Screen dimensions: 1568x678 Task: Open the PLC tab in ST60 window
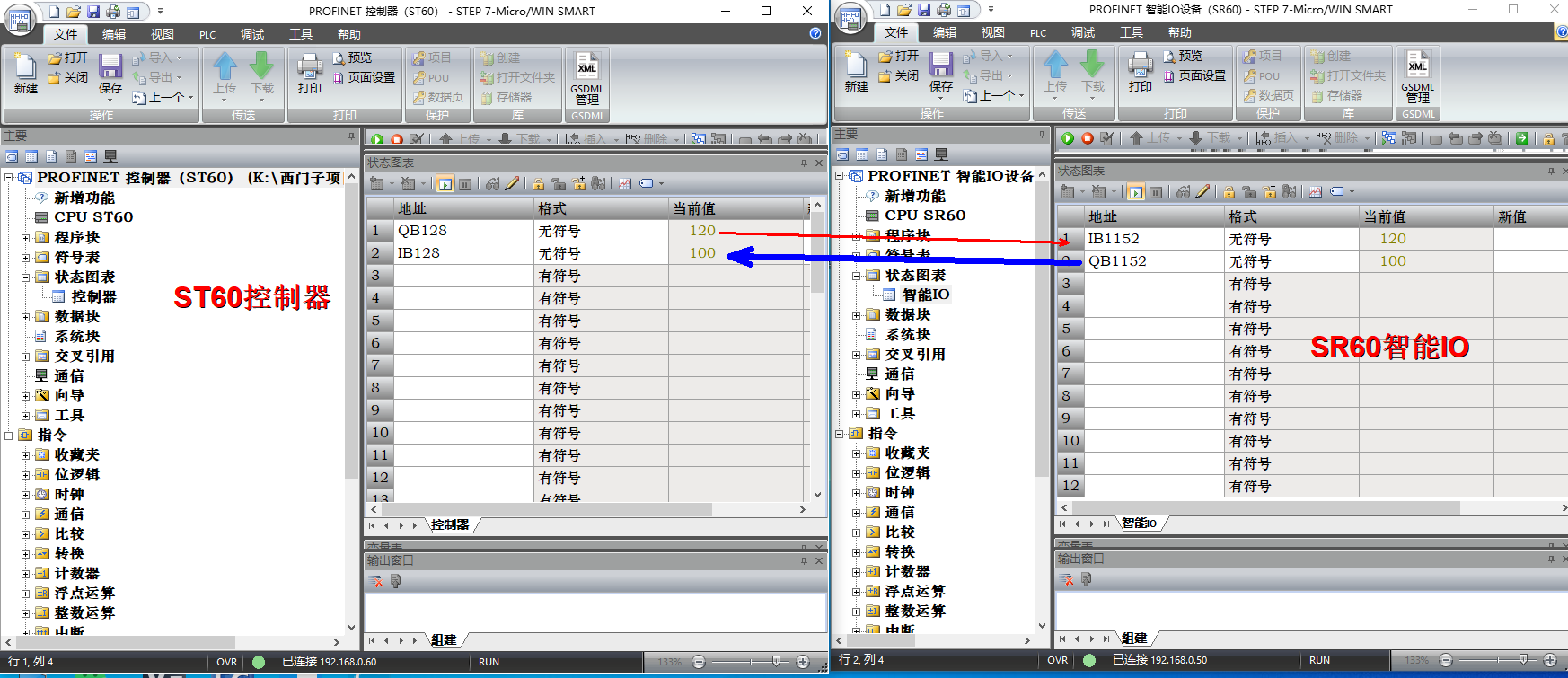207,34
